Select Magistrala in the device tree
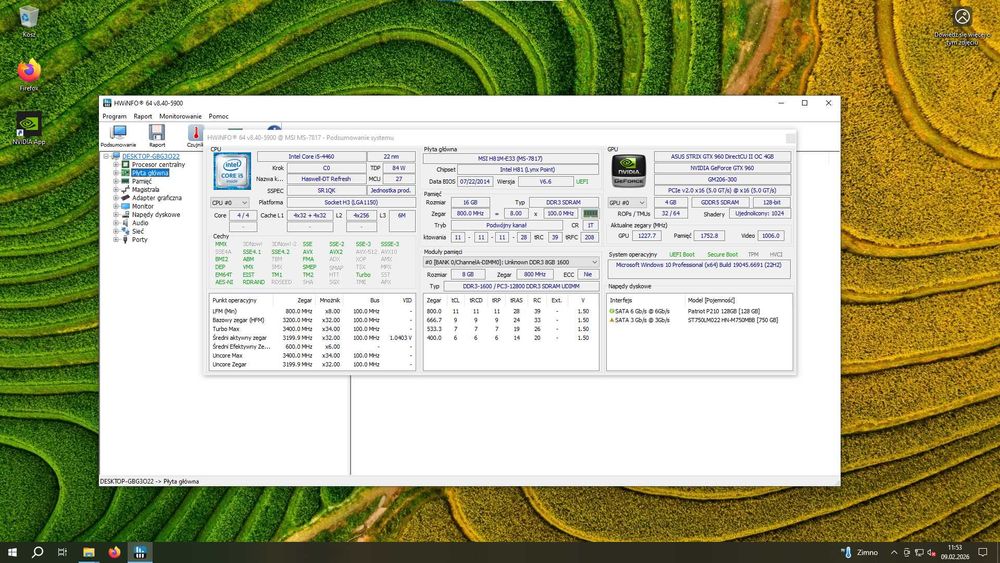 tap(145, 189)
